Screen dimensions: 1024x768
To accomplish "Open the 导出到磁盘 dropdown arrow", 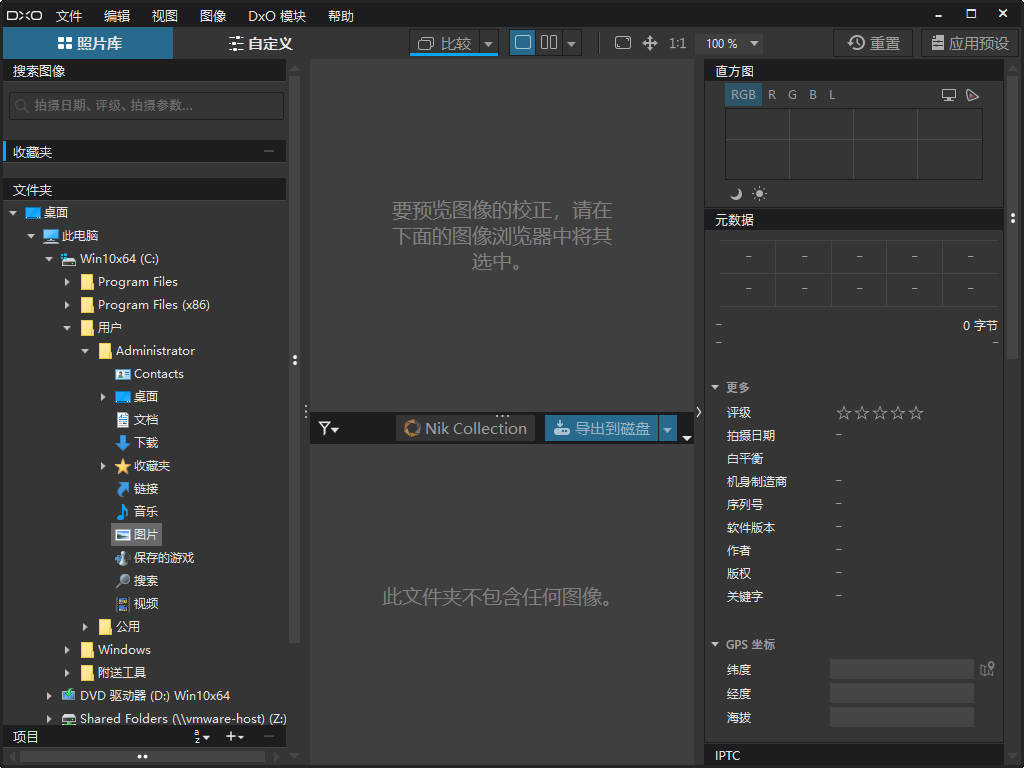I will coord(666,428).
